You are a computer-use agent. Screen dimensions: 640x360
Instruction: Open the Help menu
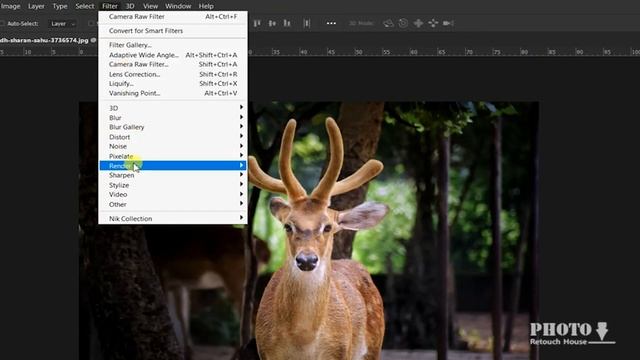(206, 6)
